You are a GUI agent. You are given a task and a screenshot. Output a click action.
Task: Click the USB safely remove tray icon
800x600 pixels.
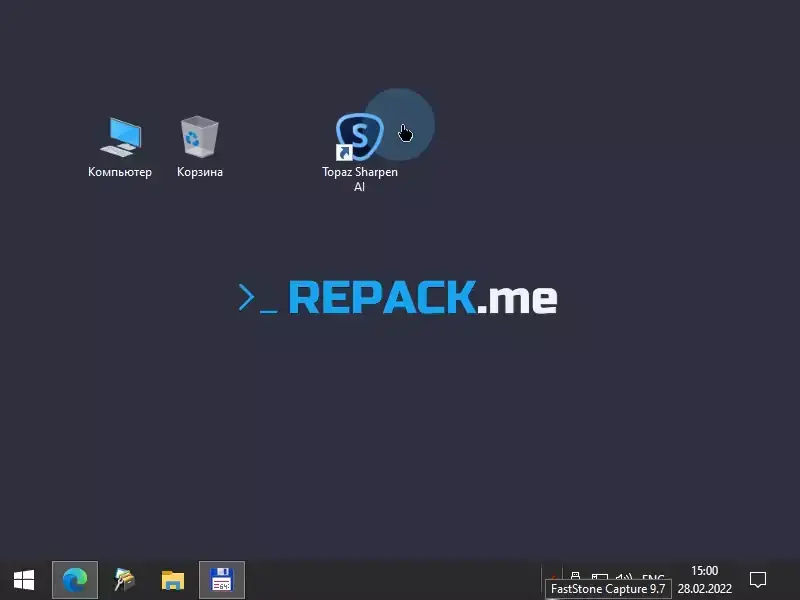coord(576,577)
